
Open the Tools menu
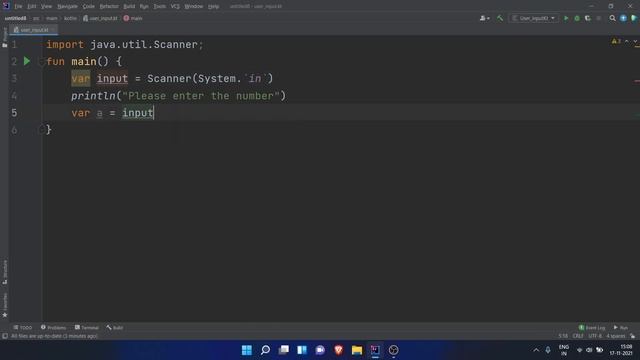tap(160, 7)
